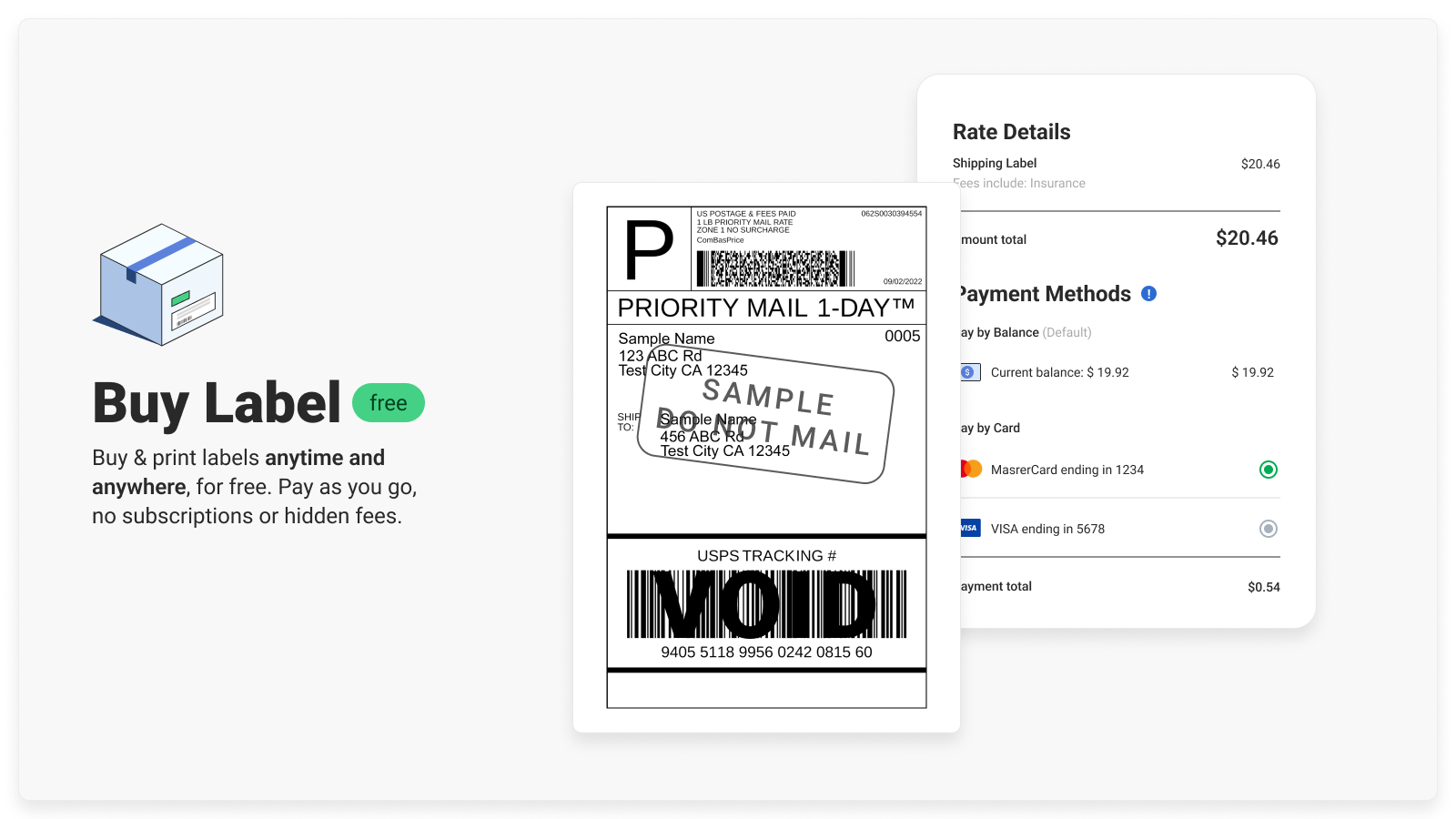Click the Current balance $19.92 text
The image size is (1456, 819).
[x=1059, y=372]
